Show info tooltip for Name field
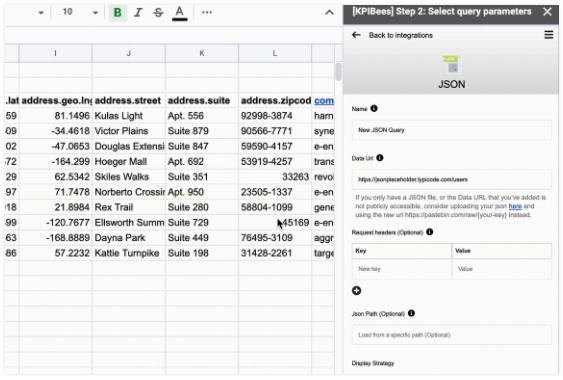The image size is (563, 380). pyautogui.click(x=374, y=108)
